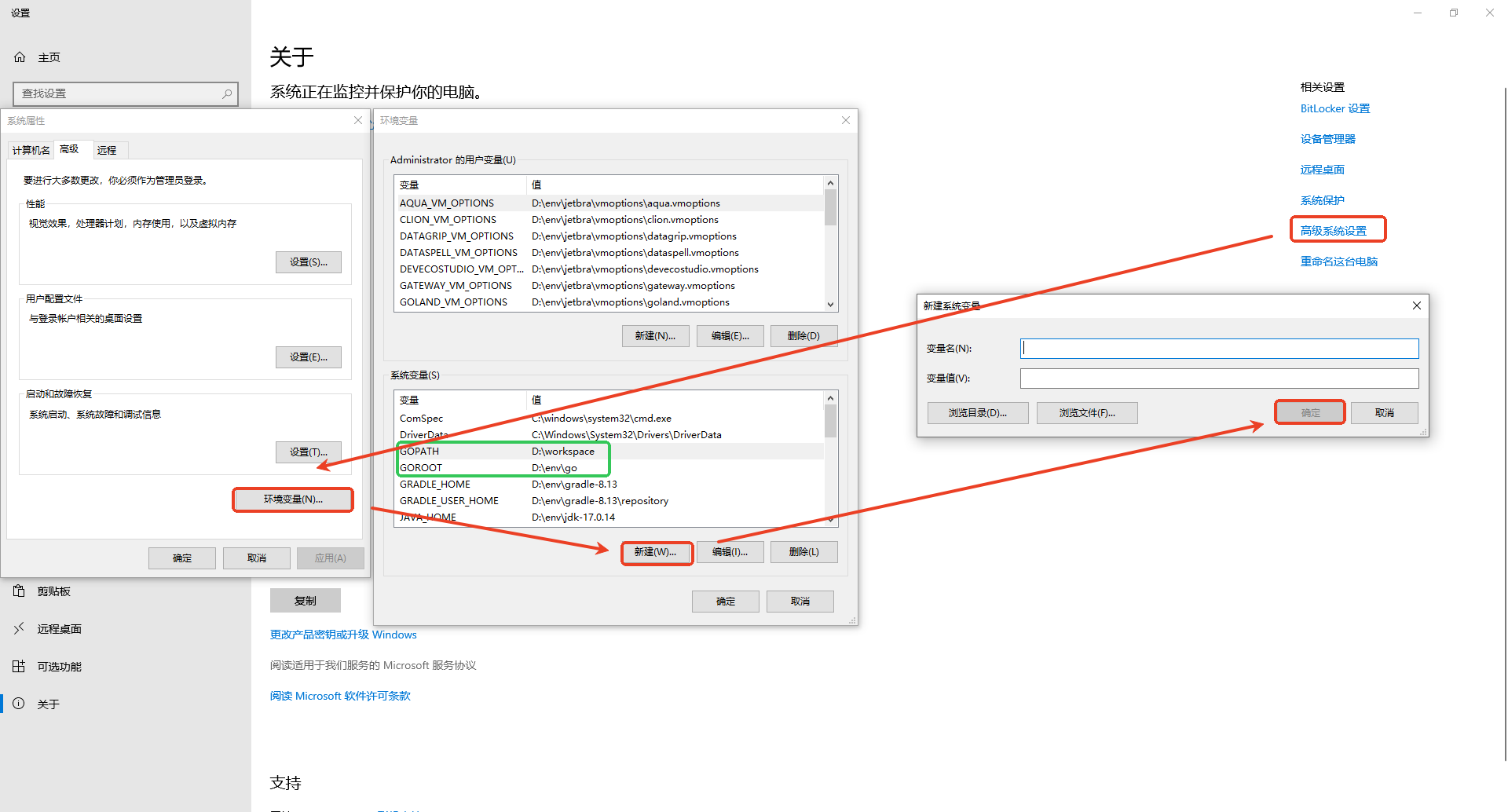Focus the variable value input field

[x=1220, y=379]
